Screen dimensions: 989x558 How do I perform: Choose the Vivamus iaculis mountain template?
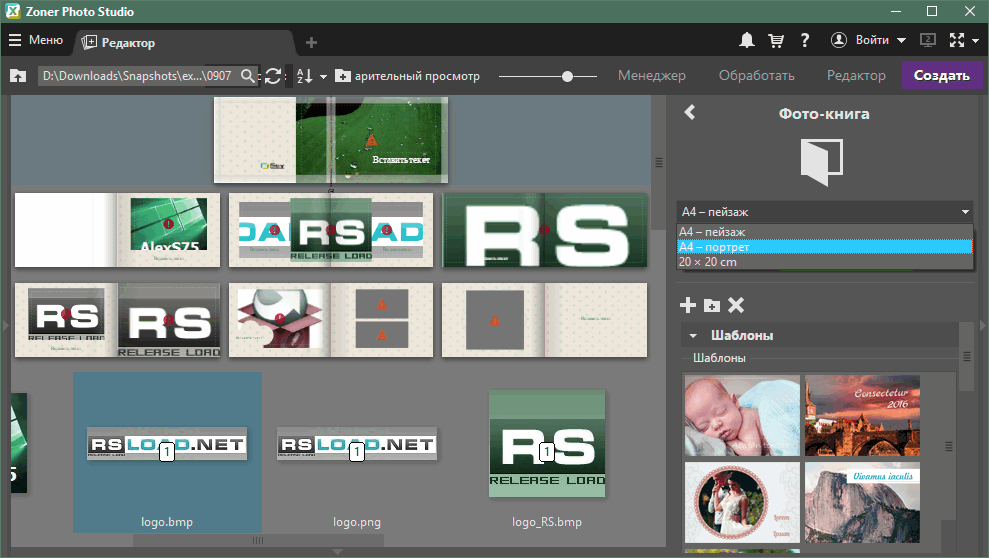[862, 503]
